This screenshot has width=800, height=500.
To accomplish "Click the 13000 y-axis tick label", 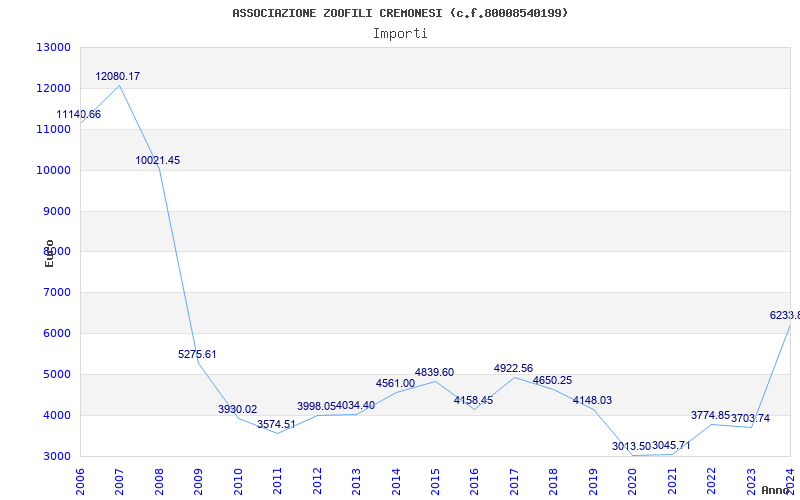I will pos(54,47).
